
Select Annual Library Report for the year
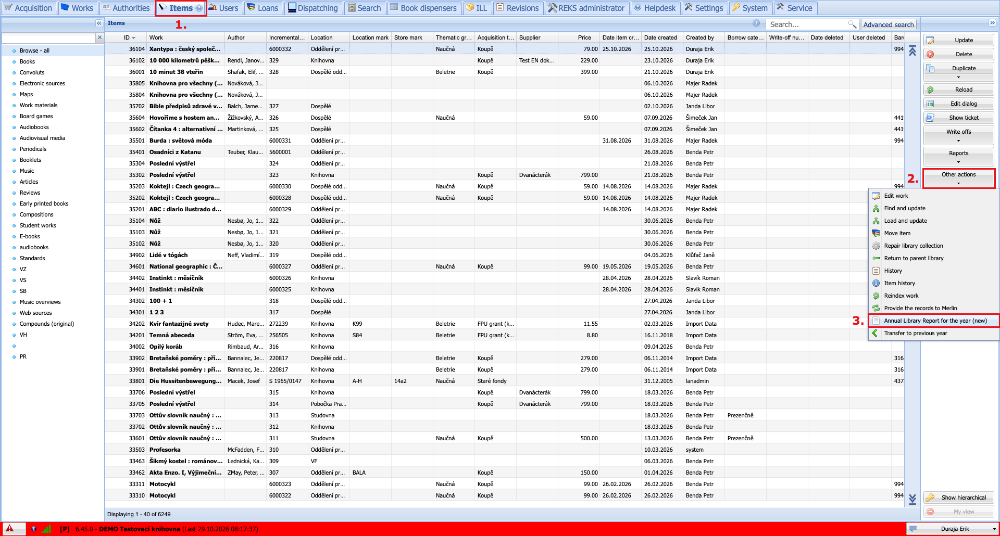click(934, 320)
